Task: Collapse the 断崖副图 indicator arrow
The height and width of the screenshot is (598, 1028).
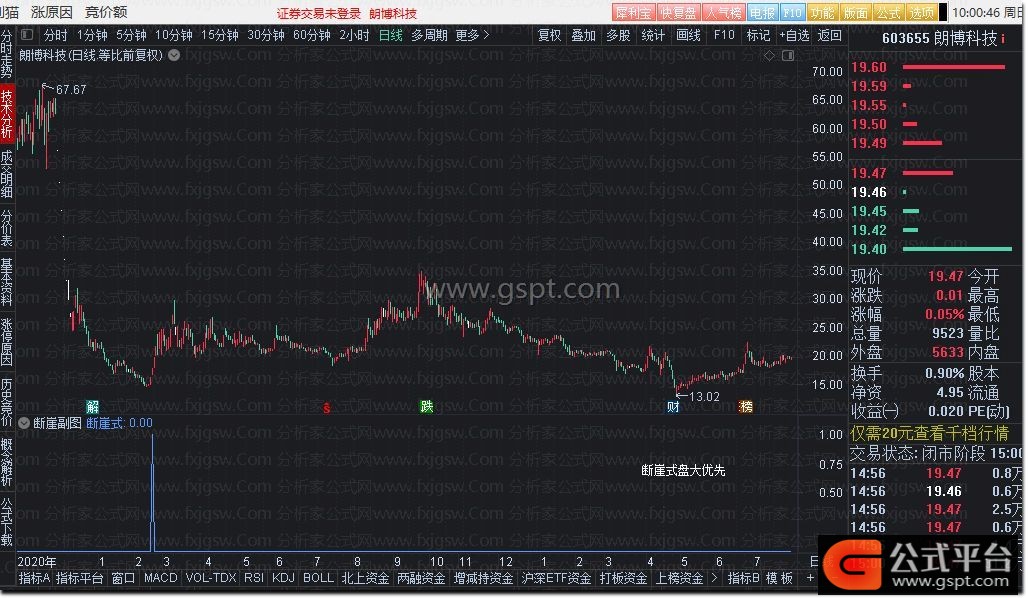Action: pos(24,424)
